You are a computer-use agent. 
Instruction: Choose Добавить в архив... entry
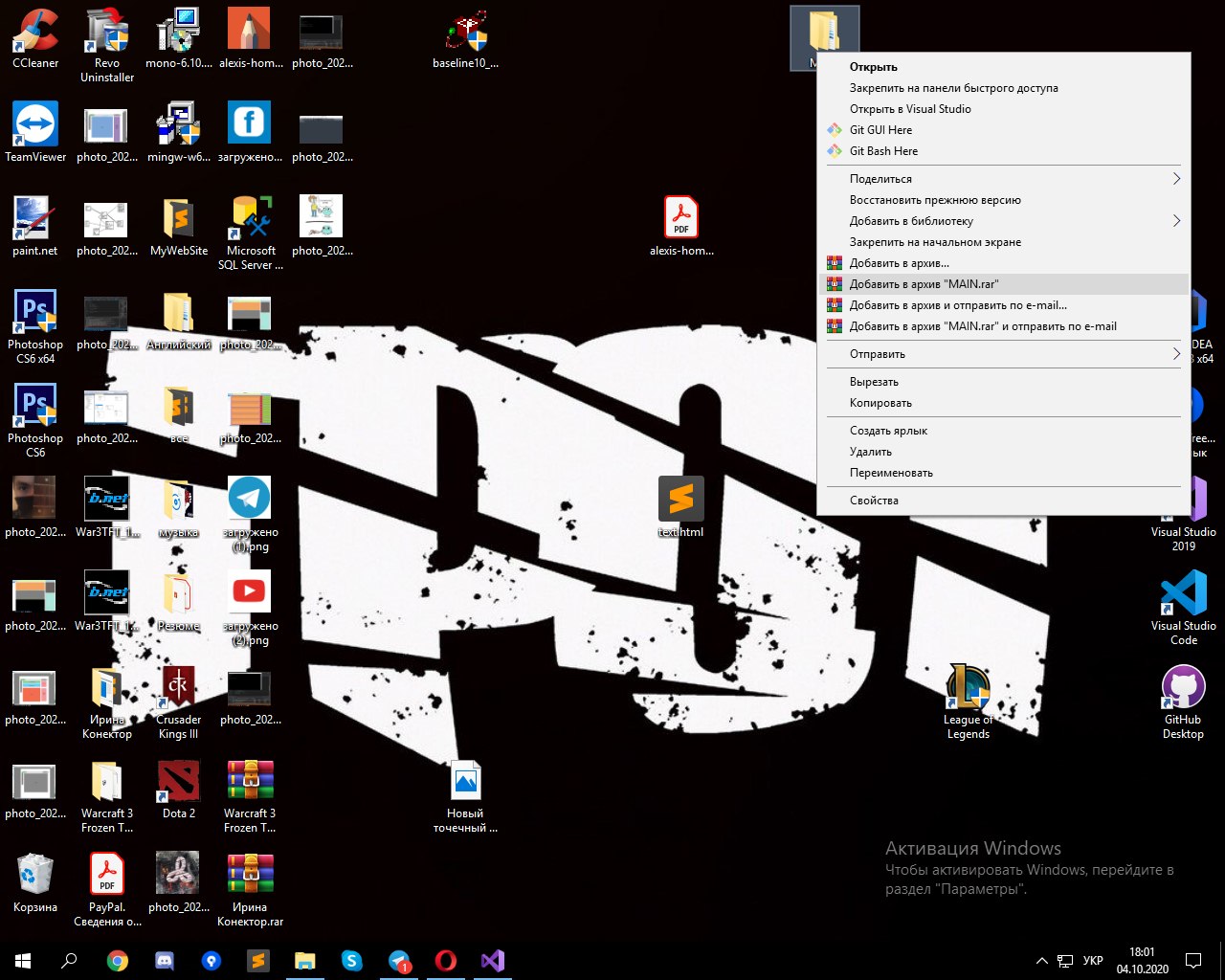[x=1004, y=263]
